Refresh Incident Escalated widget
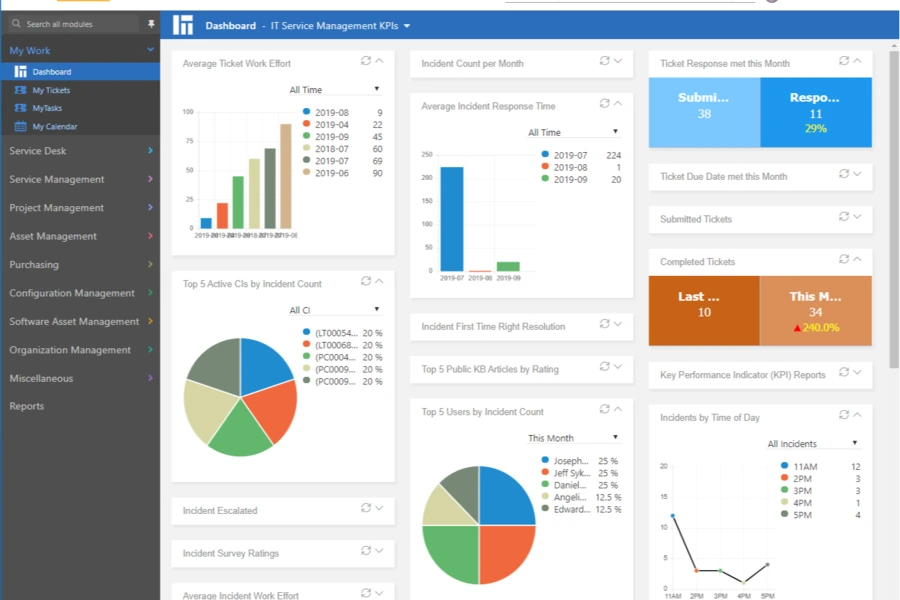This screenshot has width=900, height=600. point(366,508)
